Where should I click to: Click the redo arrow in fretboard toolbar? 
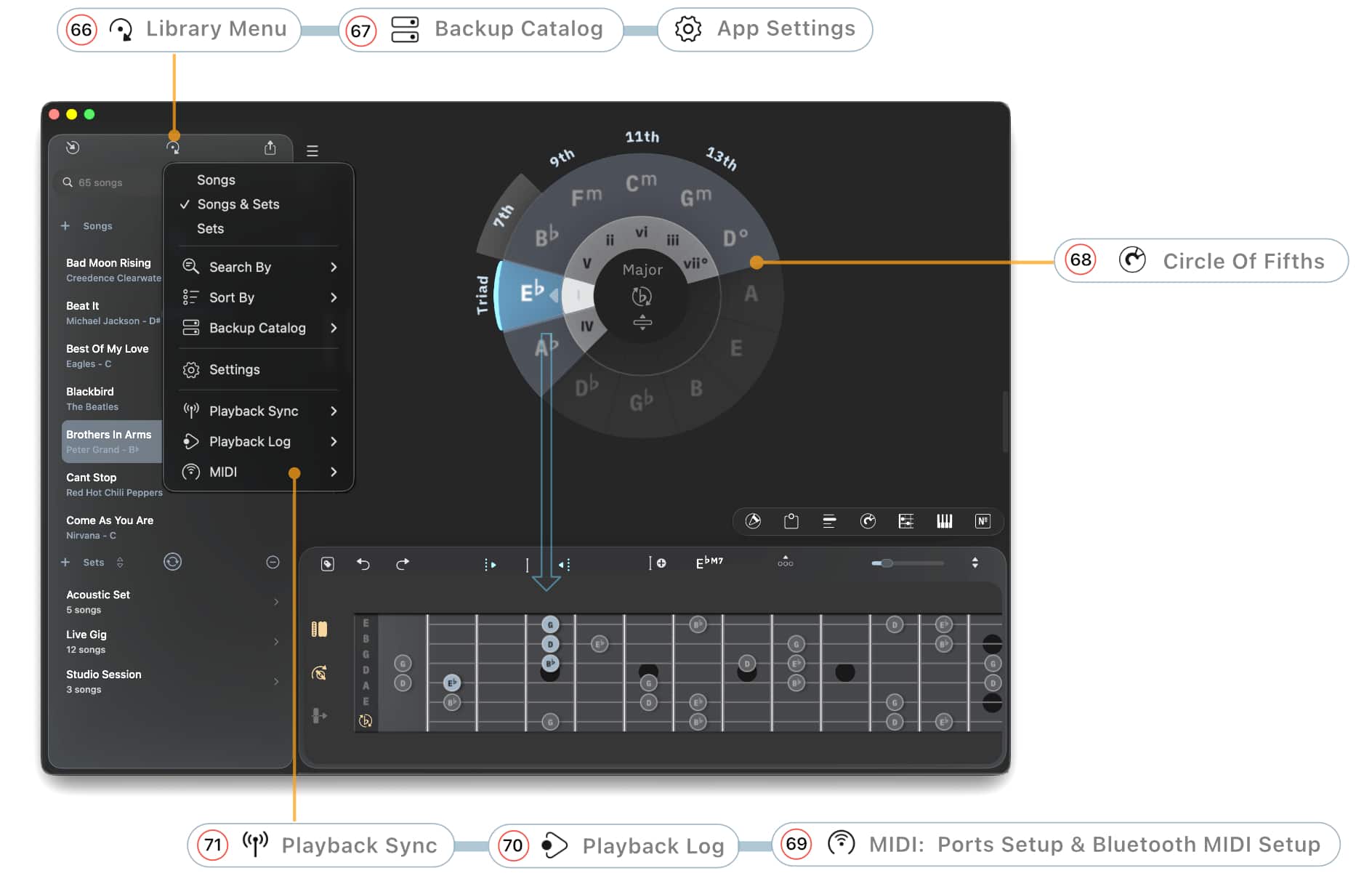pyautogui.click(x=403, y=563)
